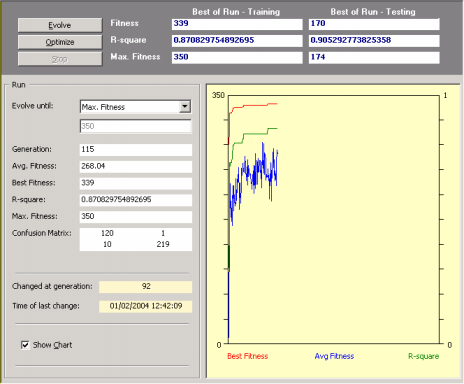The height and width of the screenshot is (384, 464).
Task: Select the R-square field in Run panel
Action: click(136, 199)
